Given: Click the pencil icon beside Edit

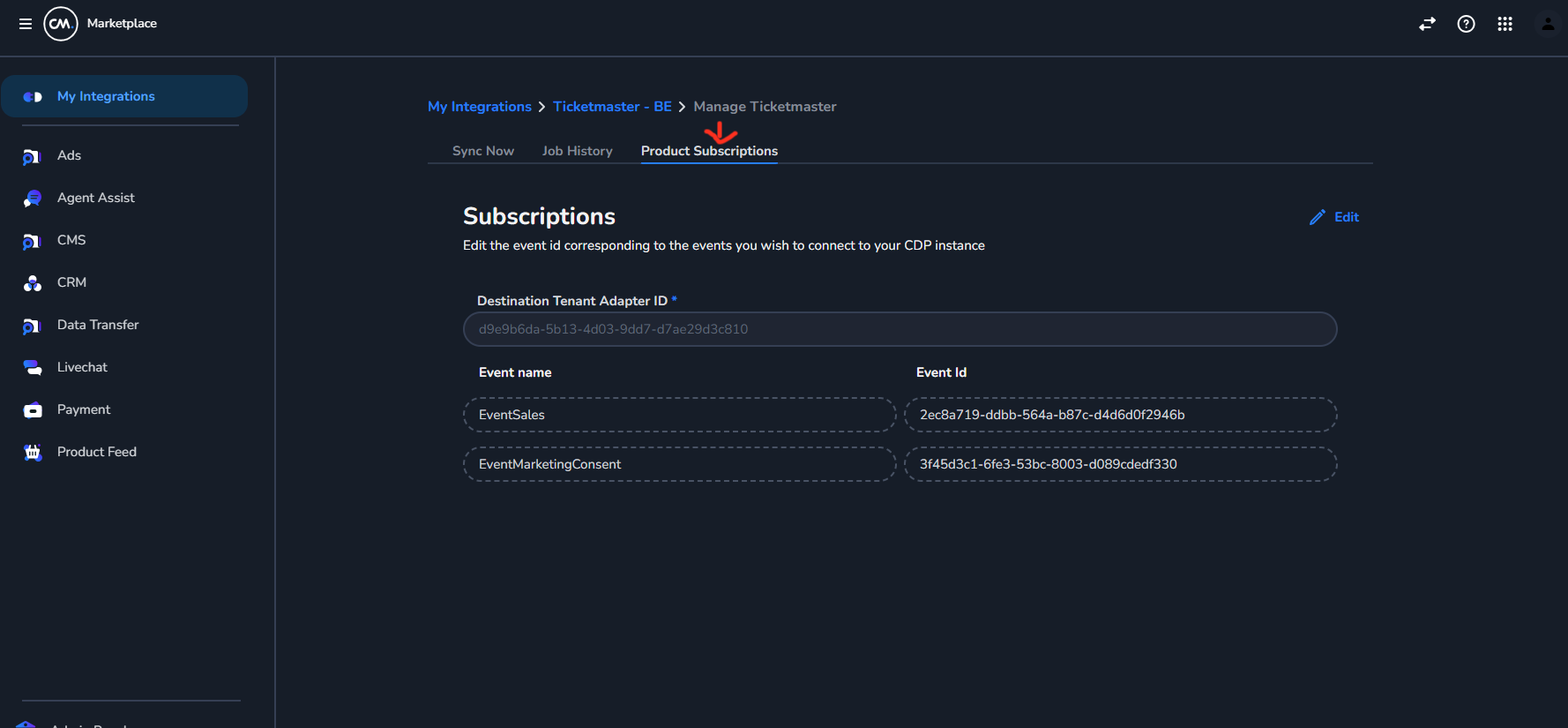Looking at the screenshot, I should pos(1318,217).
